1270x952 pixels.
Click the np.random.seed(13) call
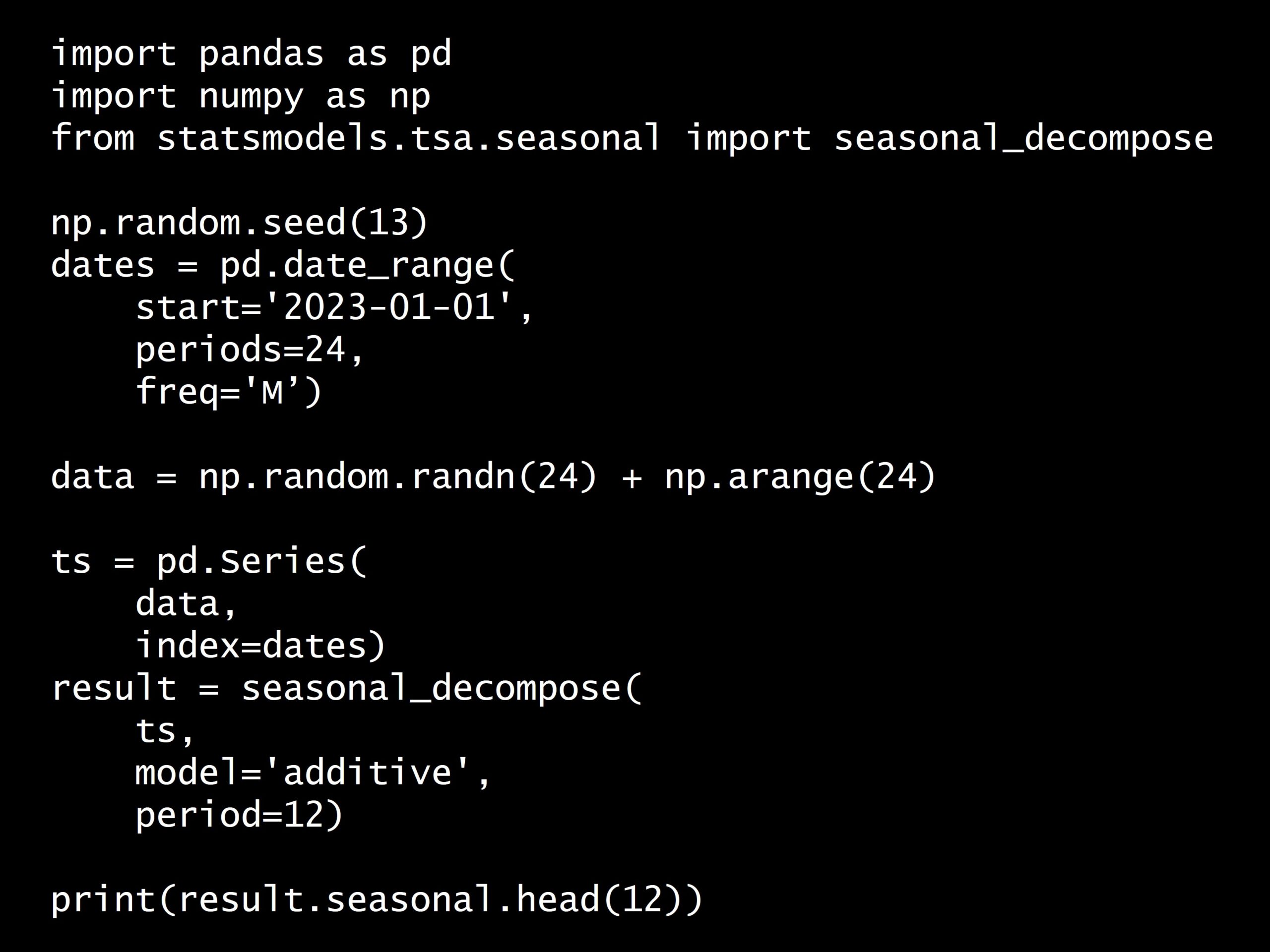(240, 223)
